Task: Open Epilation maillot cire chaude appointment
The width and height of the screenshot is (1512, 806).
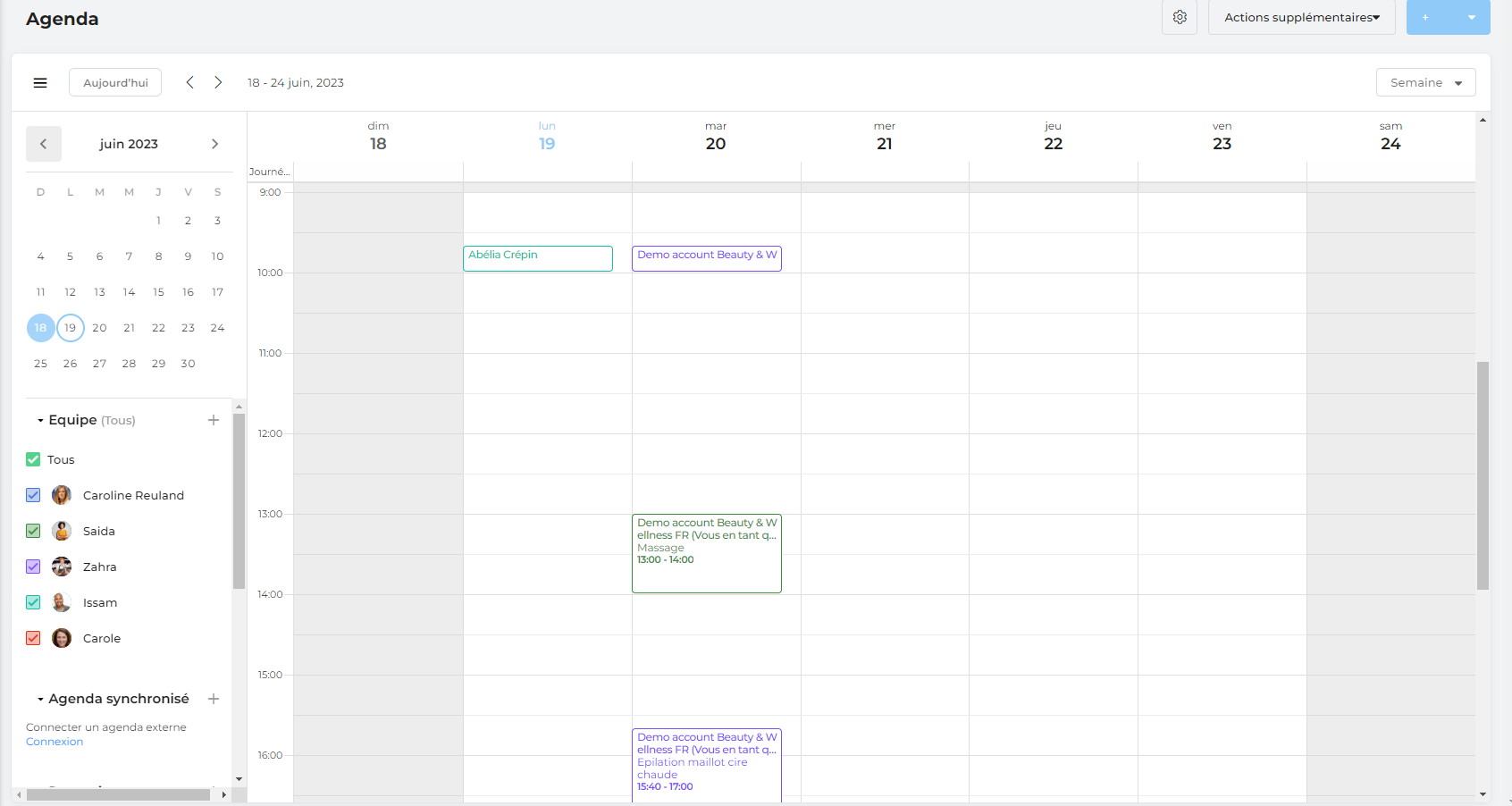Action: coord(707,765)
